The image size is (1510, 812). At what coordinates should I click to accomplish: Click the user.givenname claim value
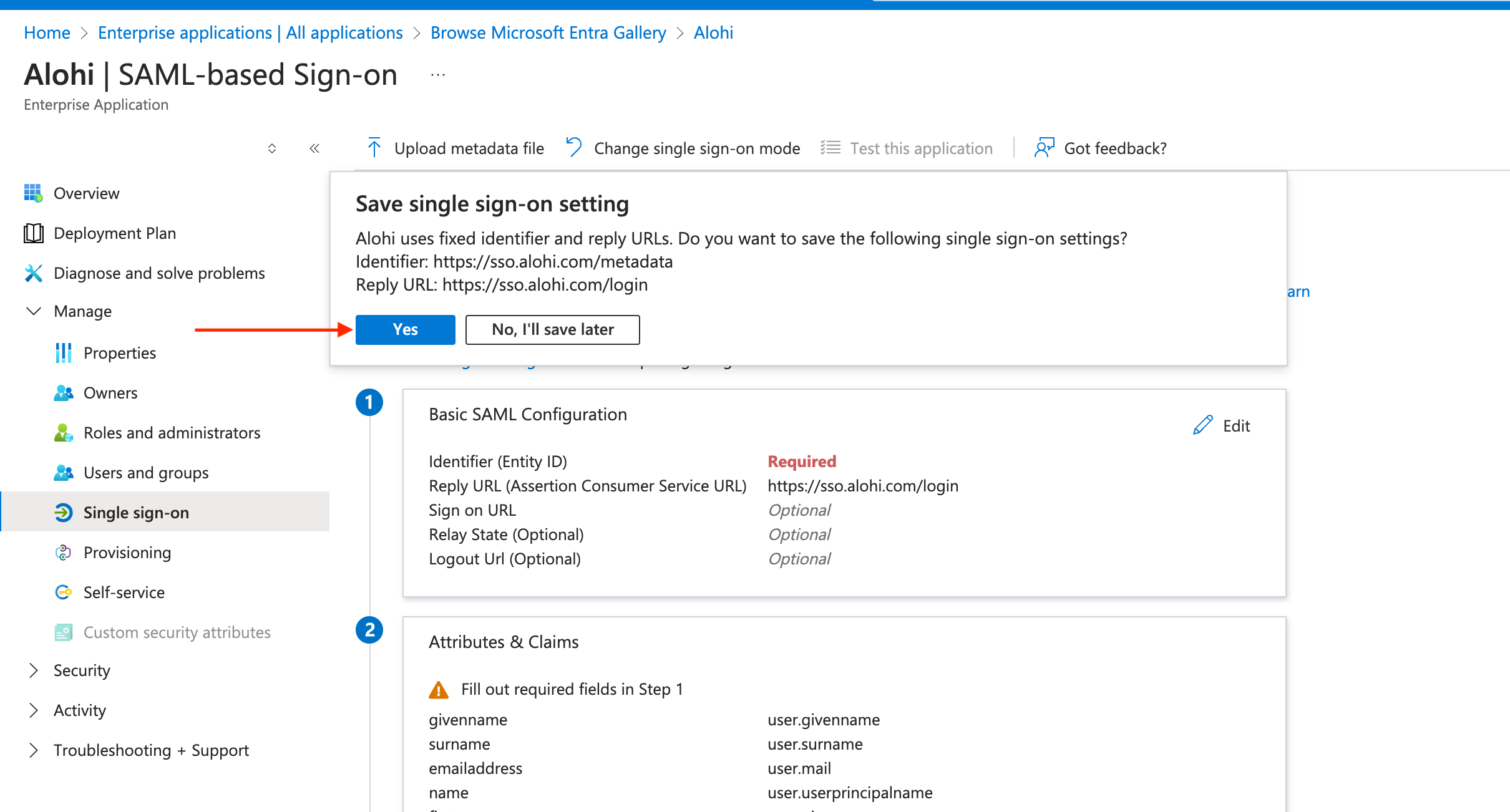(824, 720)
